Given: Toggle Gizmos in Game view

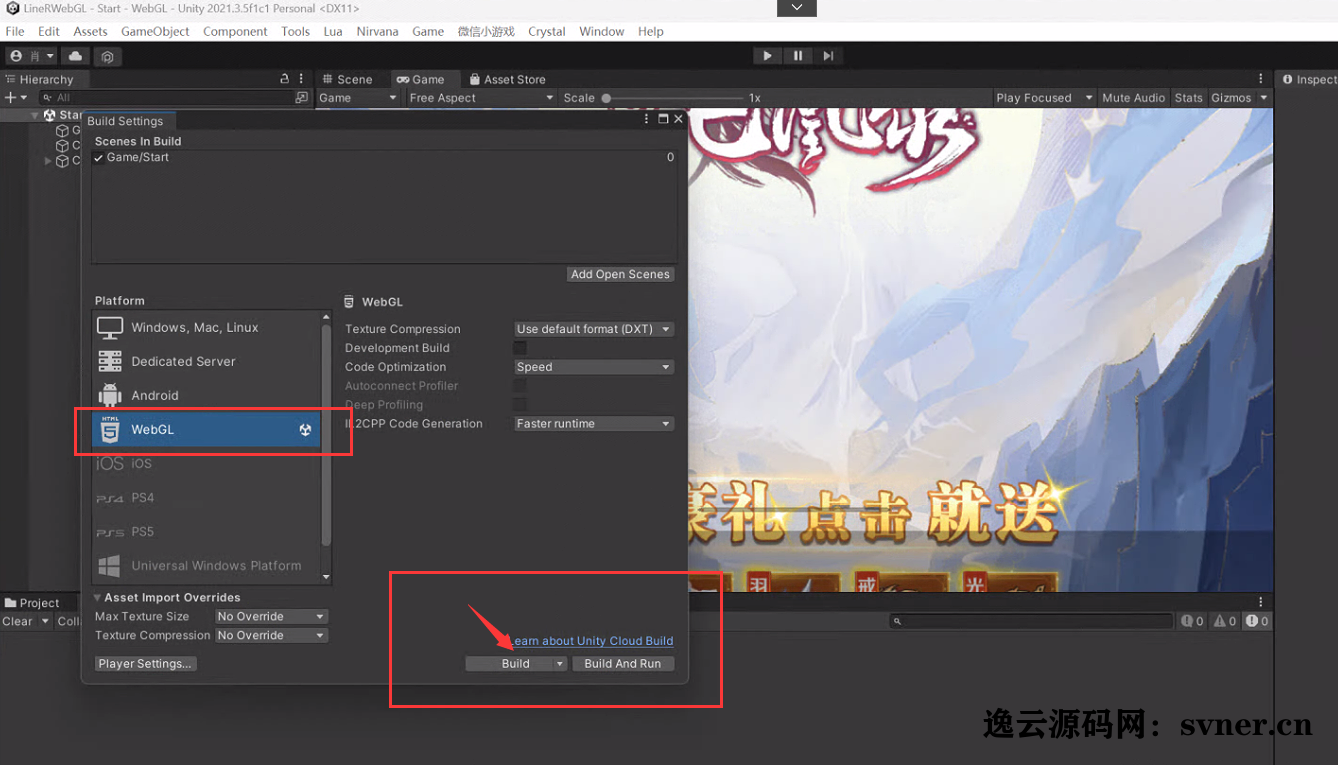Looking at the screenshot, I should (x=1231, y=98).
